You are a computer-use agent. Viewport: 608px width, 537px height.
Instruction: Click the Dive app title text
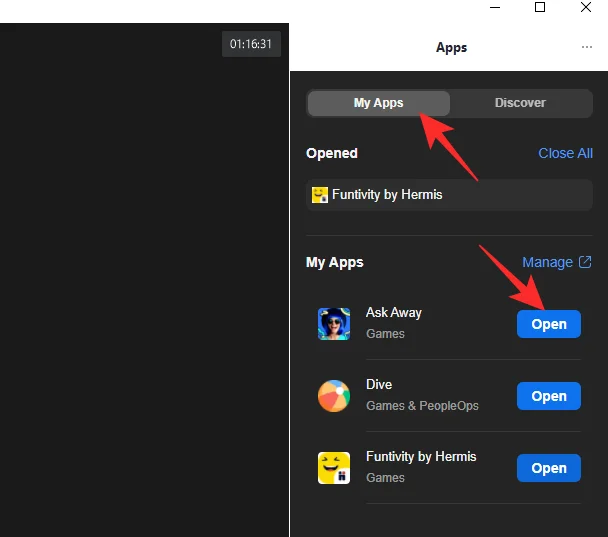click(379, 385)
